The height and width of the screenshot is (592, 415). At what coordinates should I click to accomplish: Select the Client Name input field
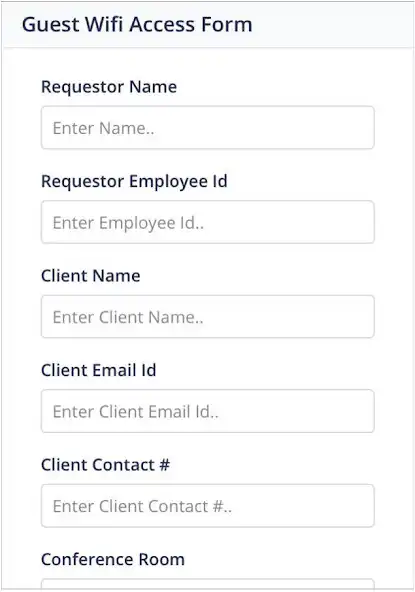click(x=208, y=316)
